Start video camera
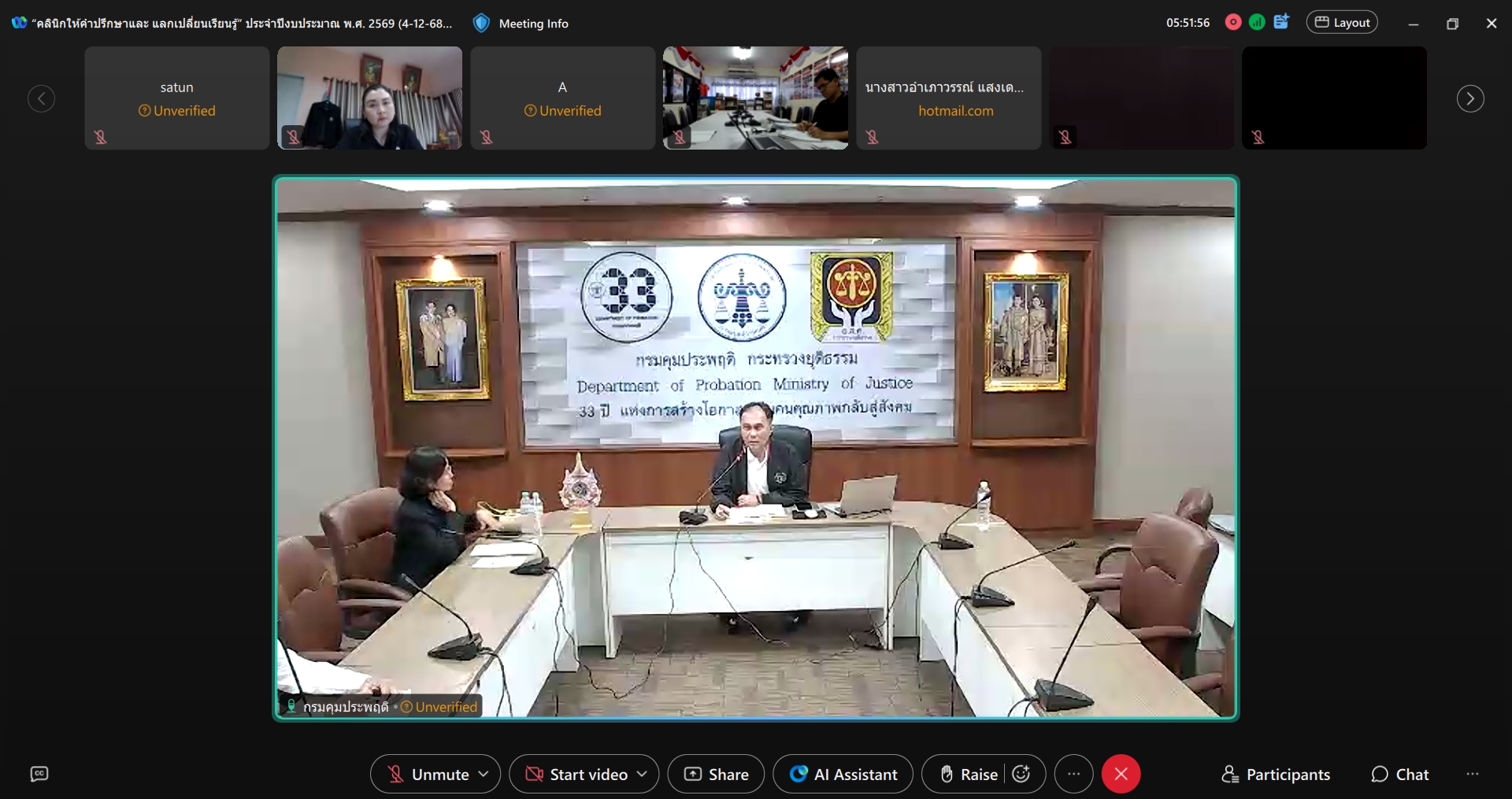Screen dimensions: 1512x799 [x=576, y=775]
